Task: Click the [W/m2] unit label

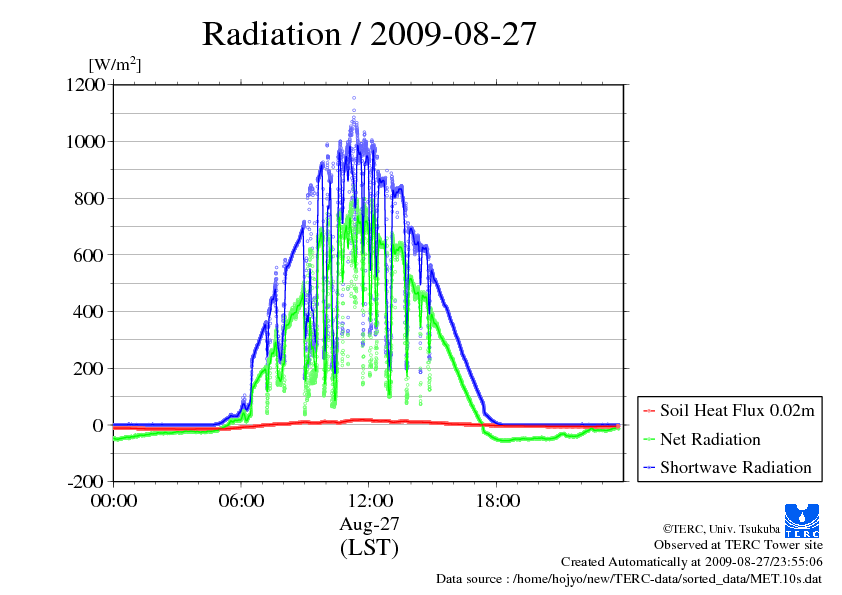Action: point(115,64)
